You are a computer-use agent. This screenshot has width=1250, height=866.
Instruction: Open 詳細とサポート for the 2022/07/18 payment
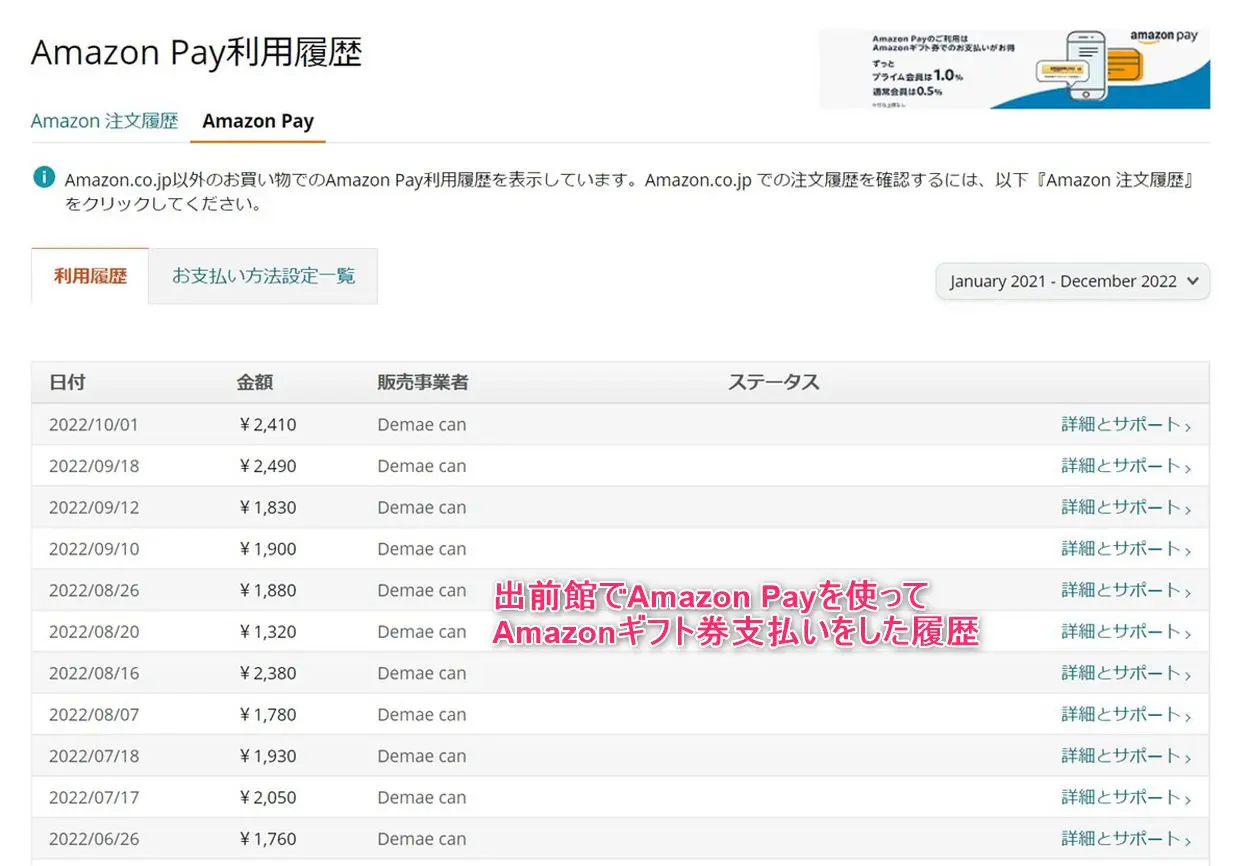[1126, 756]
